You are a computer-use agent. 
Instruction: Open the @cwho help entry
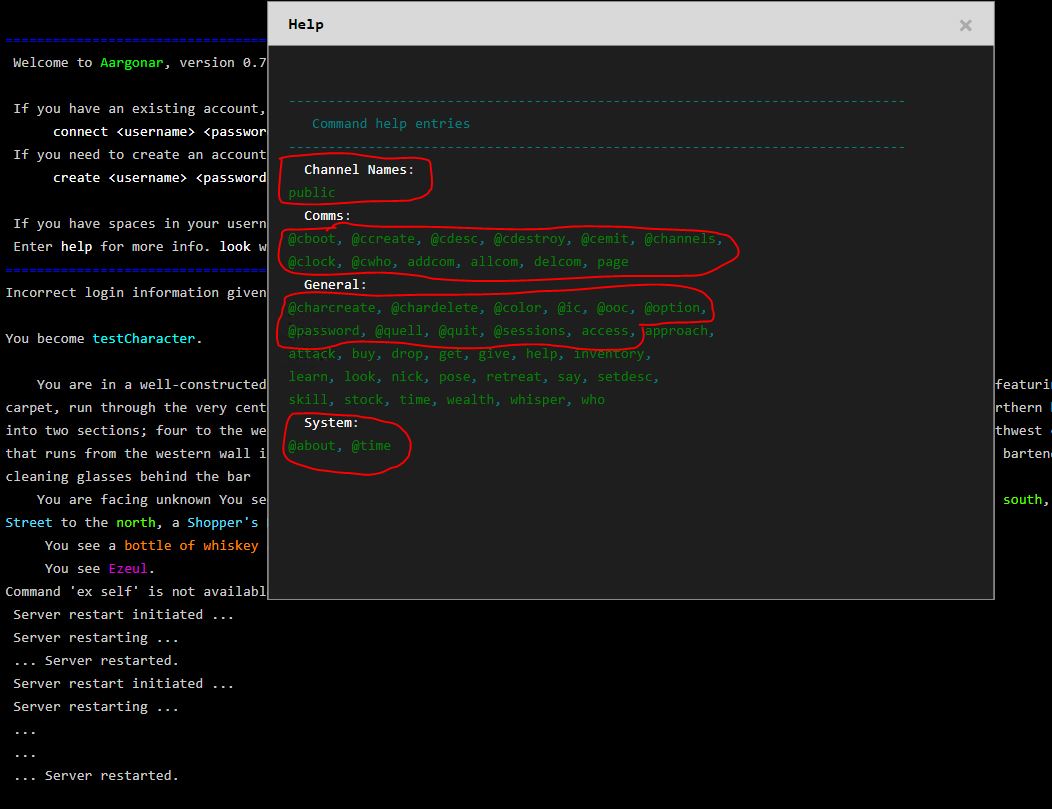coord(371,262)
